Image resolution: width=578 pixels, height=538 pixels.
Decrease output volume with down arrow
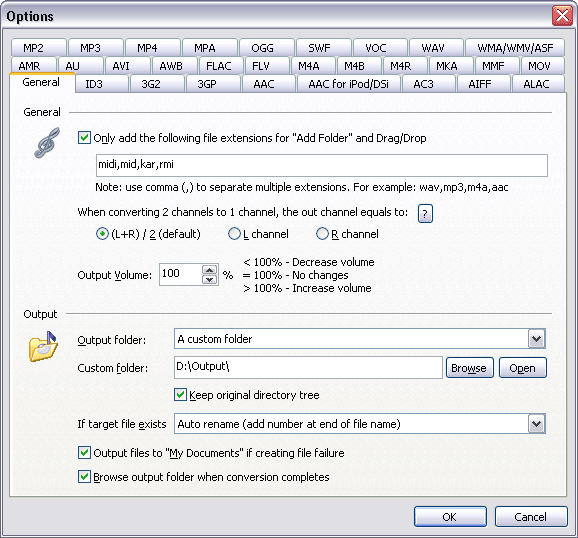pyautogui.click(x=209, y=279)
